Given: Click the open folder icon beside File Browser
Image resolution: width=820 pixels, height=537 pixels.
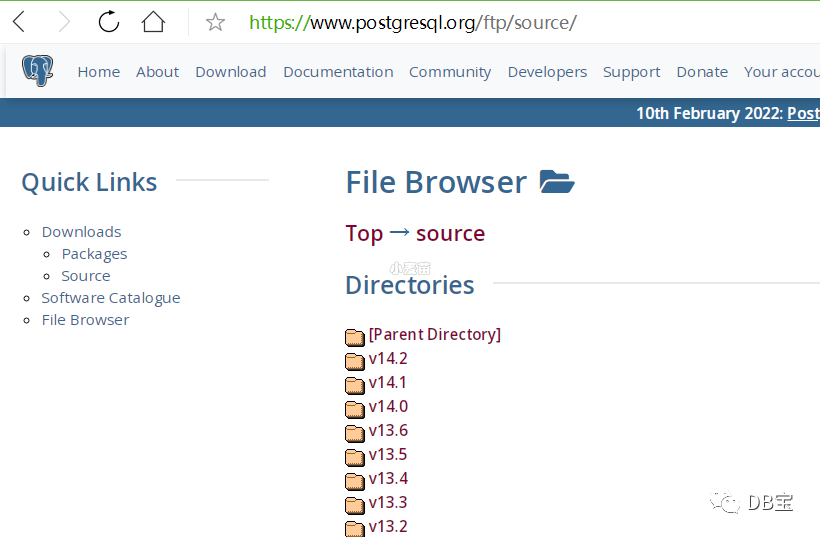Looking at the screenshot, I should point(557,182).
